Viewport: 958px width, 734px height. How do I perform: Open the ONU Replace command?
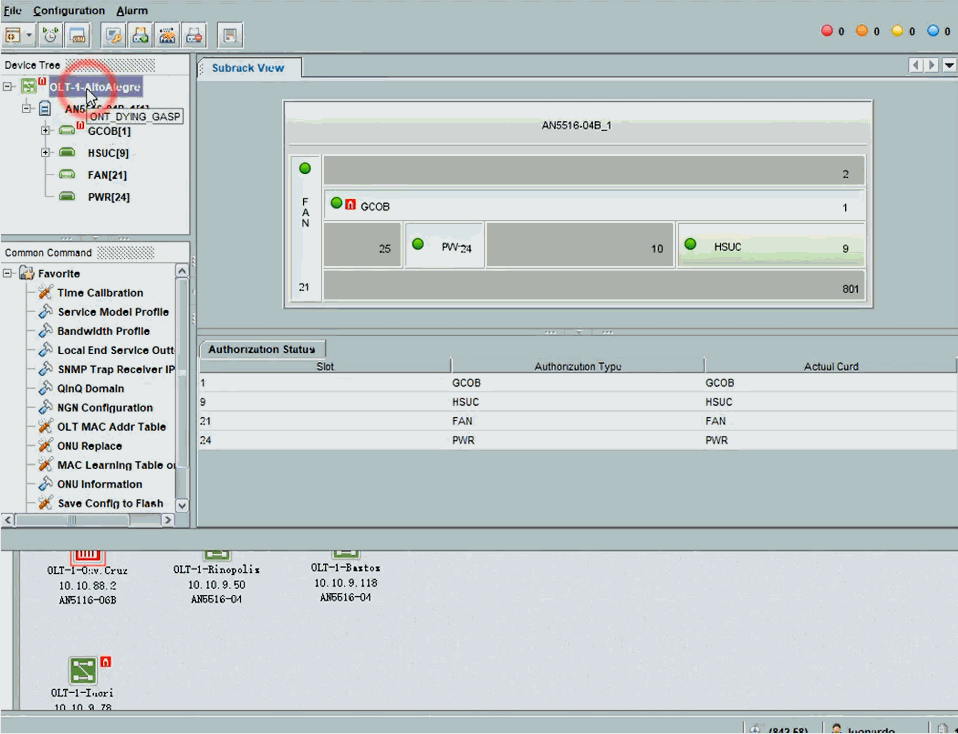pos(90,446)
